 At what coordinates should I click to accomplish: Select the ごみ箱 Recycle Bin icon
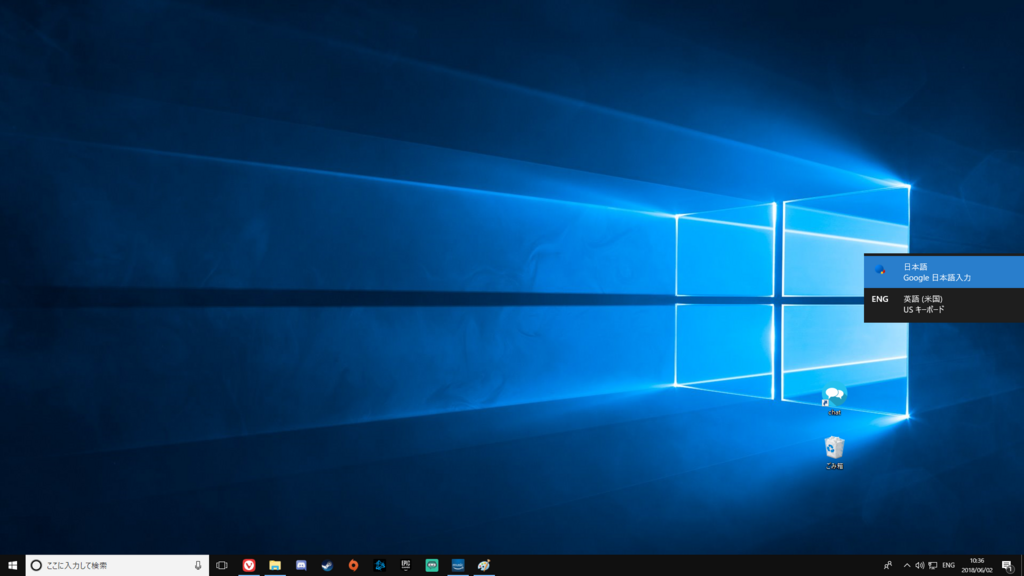(834, 453)
